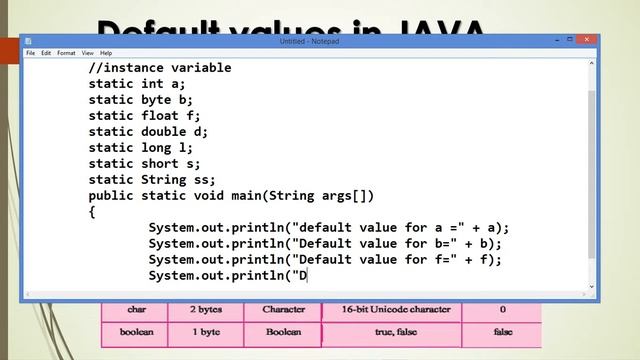Open the Edit menu
Image resolution: width=640 pixels, height=360 pixels.
pyautogui.click(x=46, y=53)
